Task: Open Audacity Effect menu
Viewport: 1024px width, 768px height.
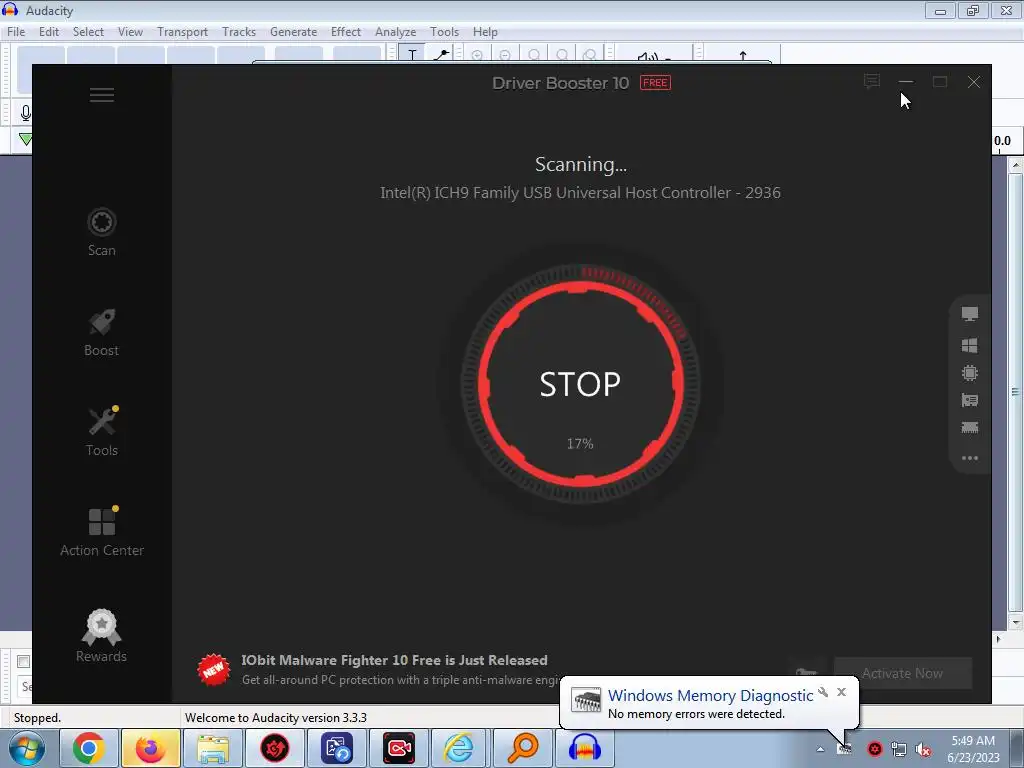Action: [345, 31]
